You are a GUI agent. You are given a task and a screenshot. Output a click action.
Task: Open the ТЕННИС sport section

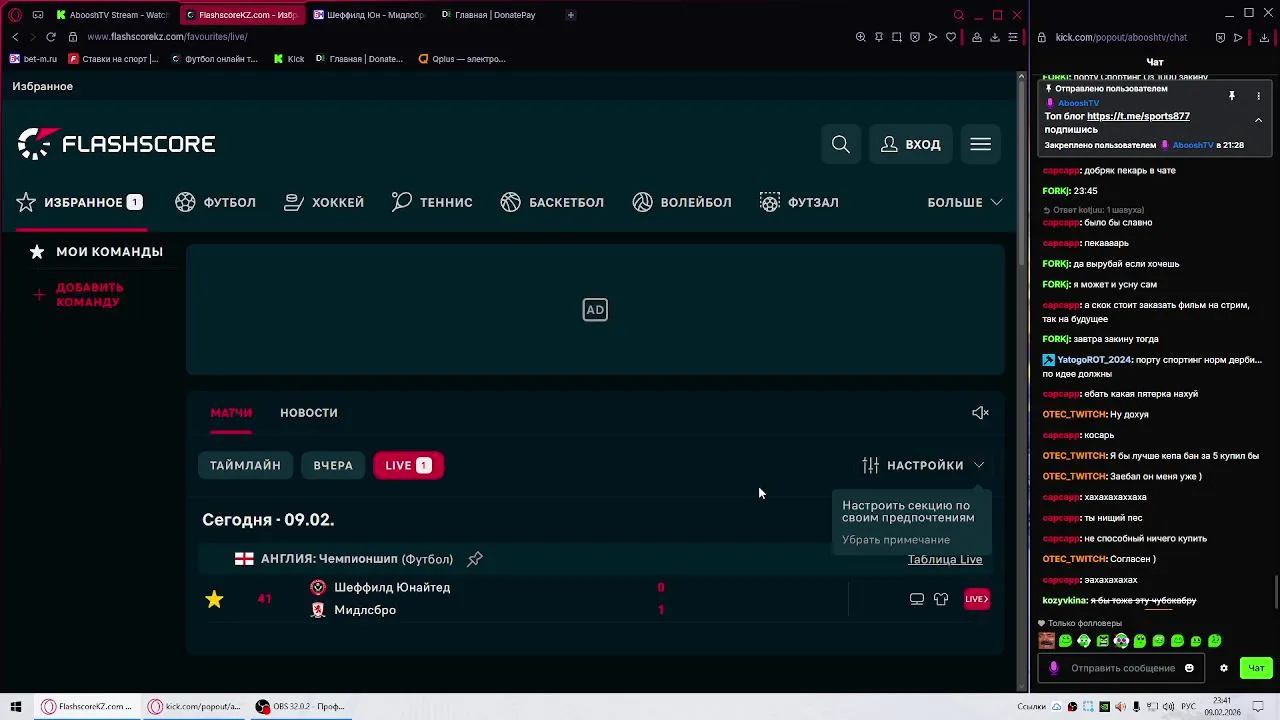(432, 202)
